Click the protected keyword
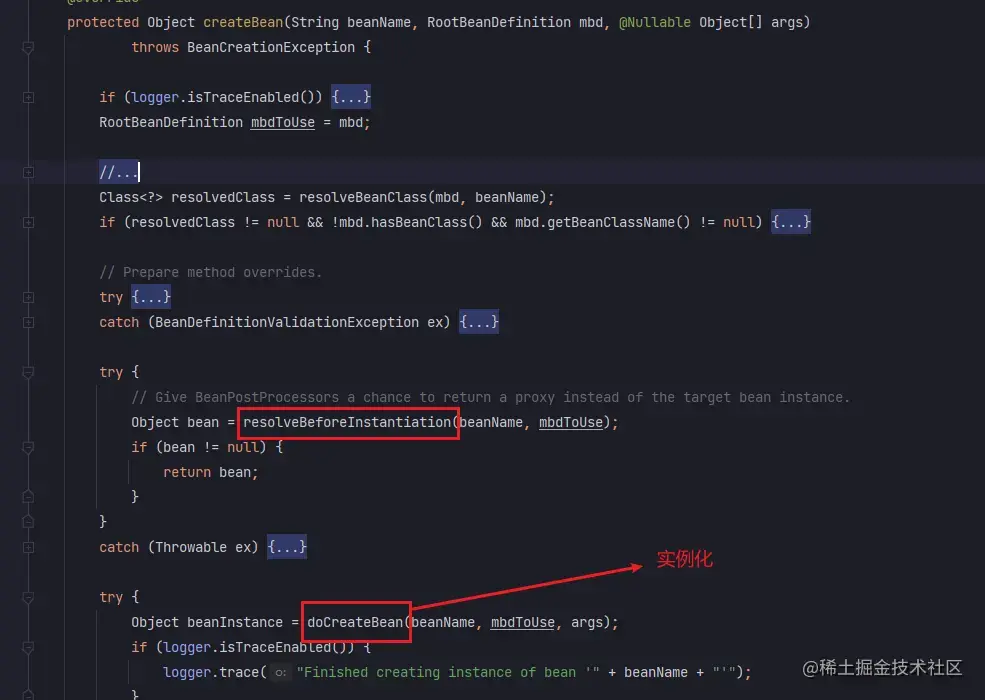 pos(103,23)
